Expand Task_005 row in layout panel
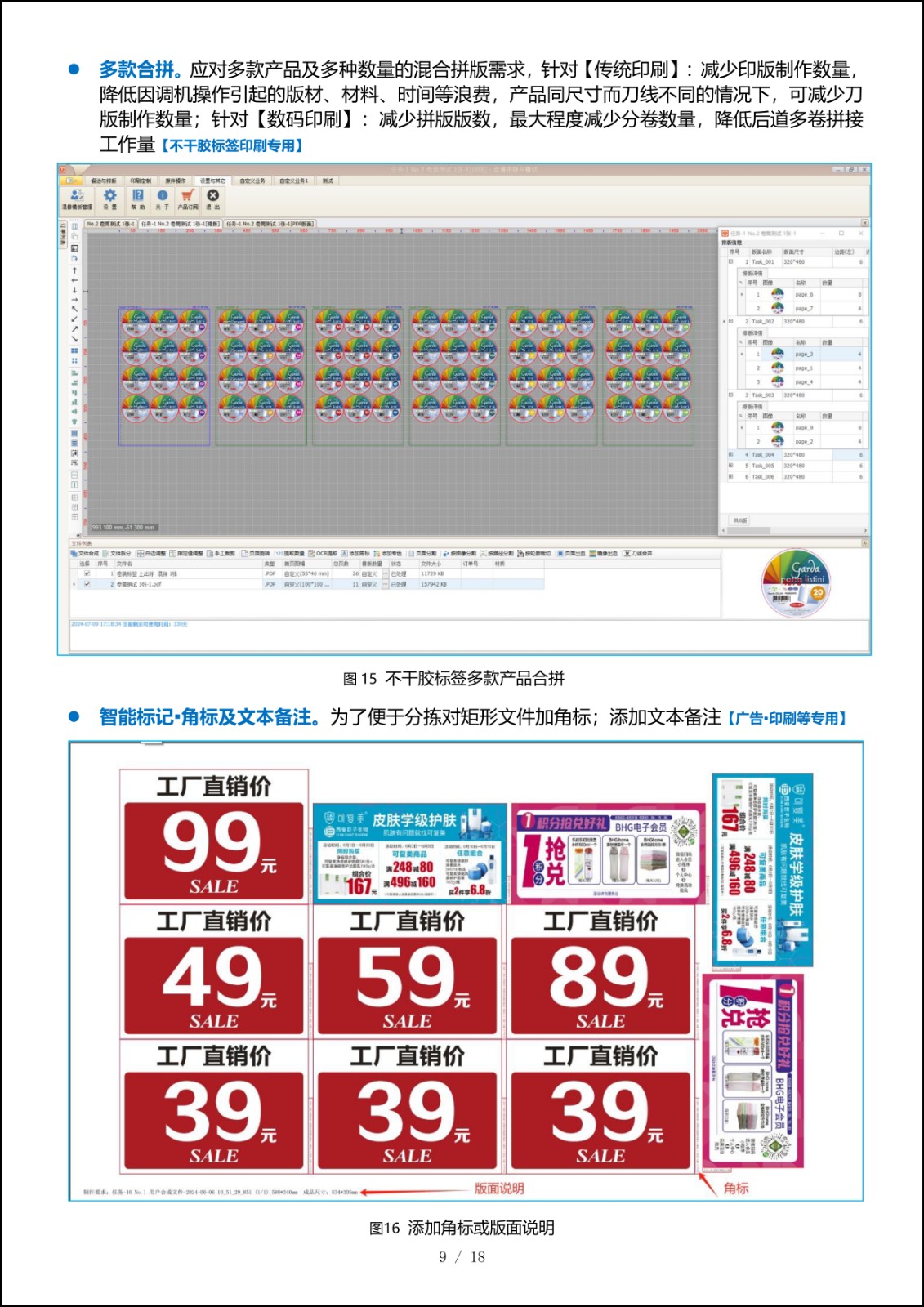The image size is (924, 1307). [x=731, y=466]
